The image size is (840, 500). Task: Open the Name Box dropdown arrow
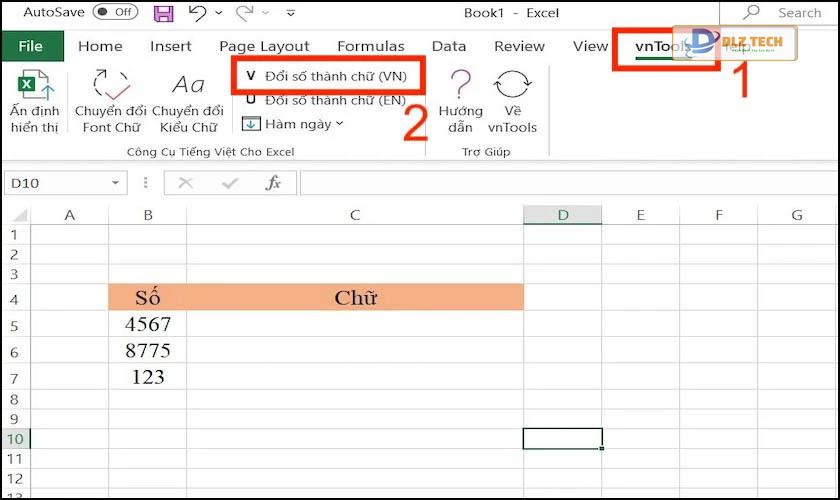point(115,183)
